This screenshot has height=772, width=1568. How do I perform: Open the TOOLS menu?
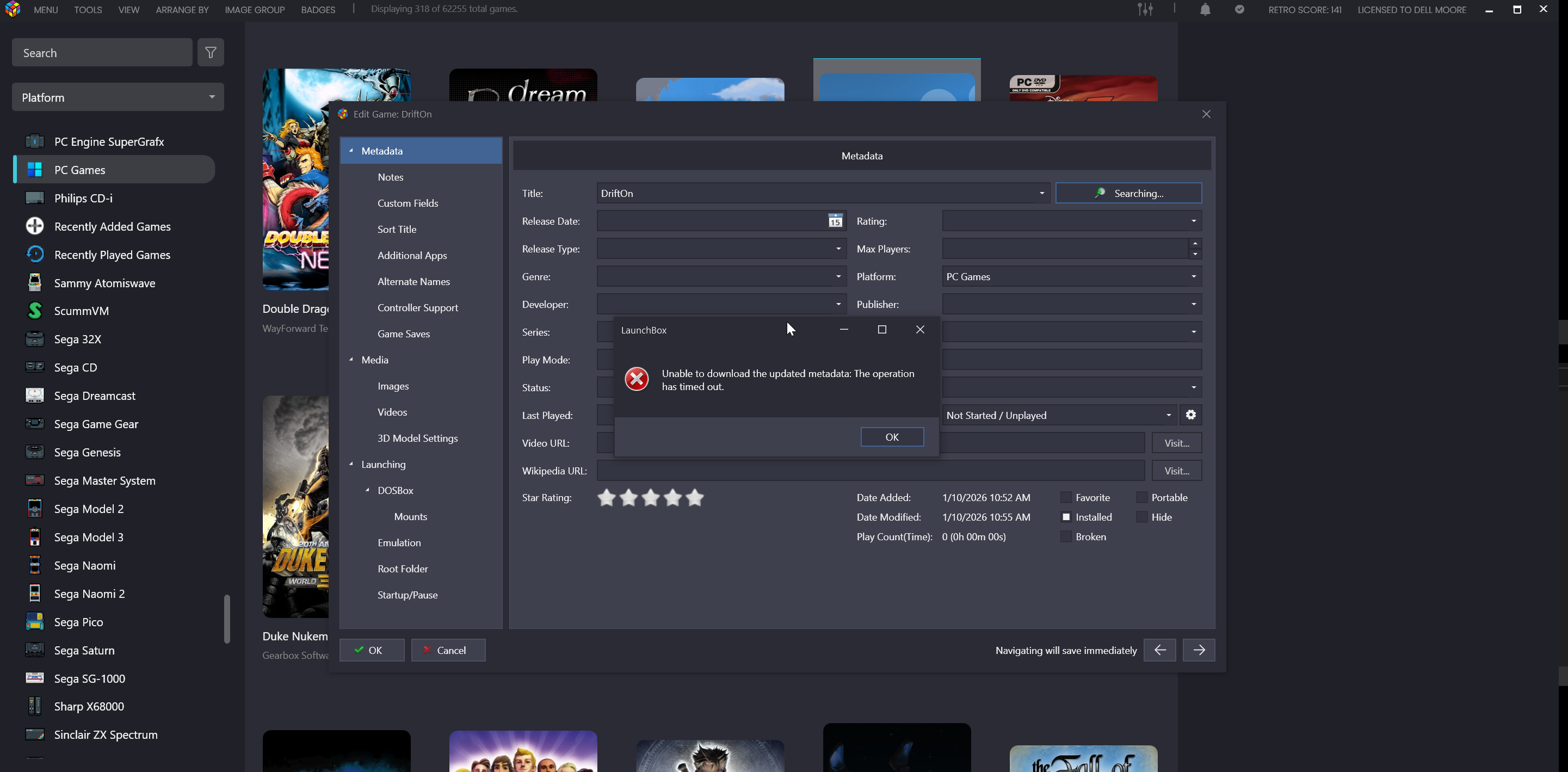point(88,10)
